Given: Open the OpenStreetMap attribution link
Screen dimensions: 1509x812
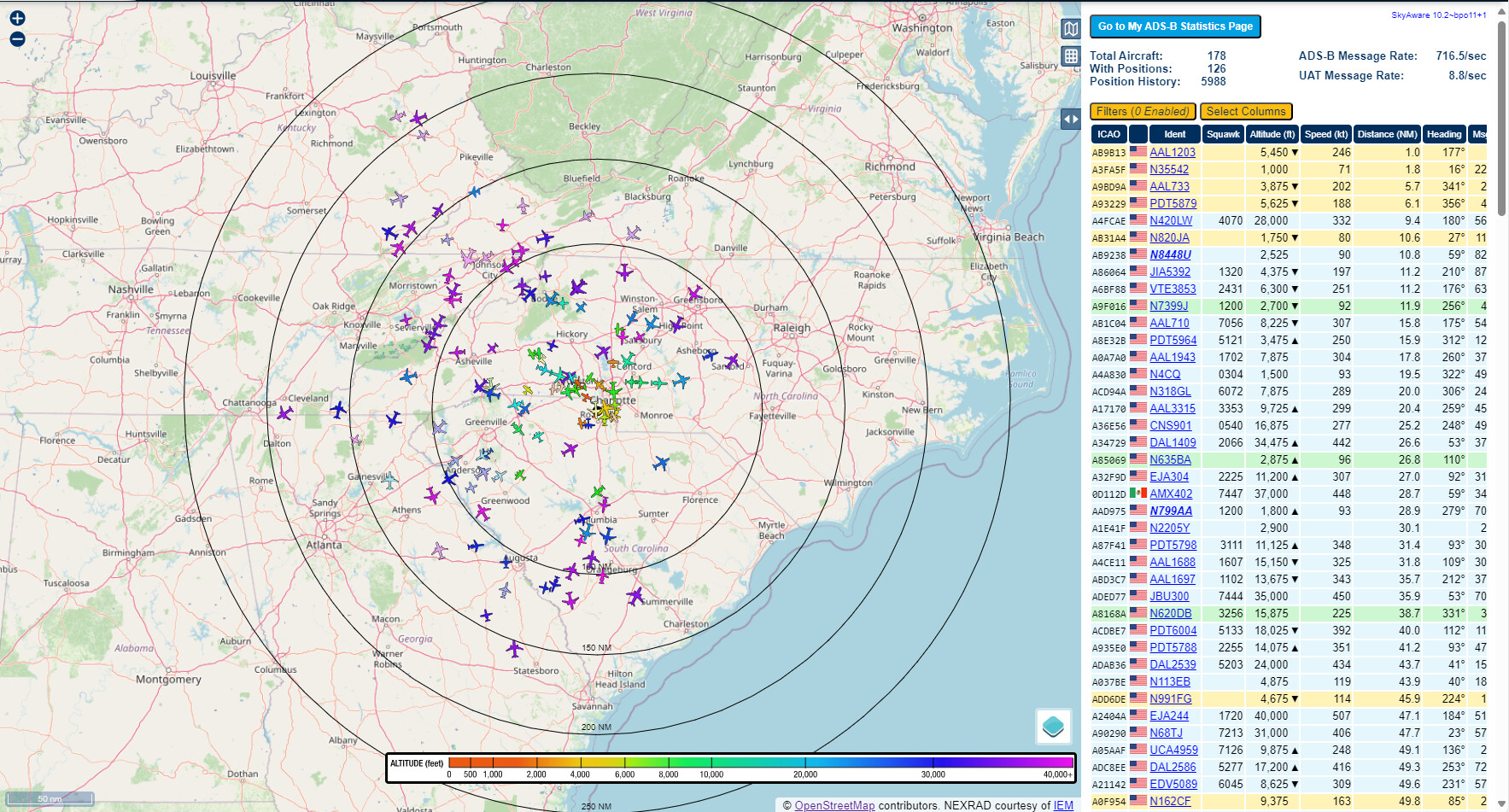Looking at the screenshot, I should coord(834,805).
